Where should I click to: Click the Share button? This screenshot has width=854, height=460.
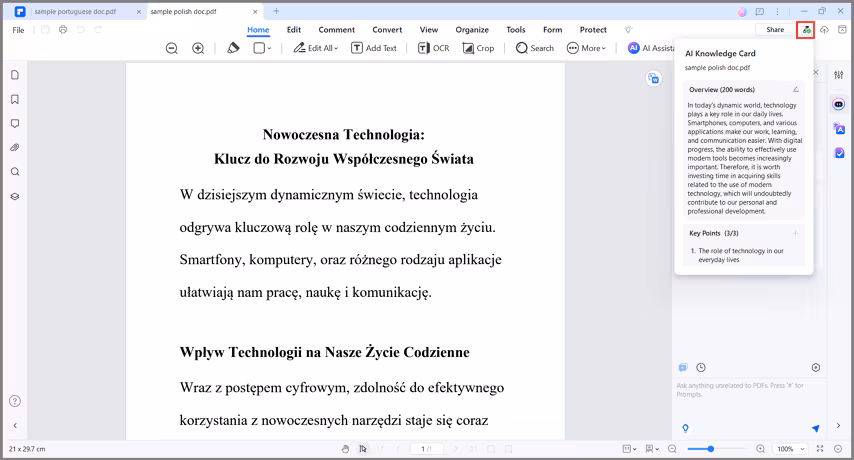pyautogui.click(x=775, y=29)
